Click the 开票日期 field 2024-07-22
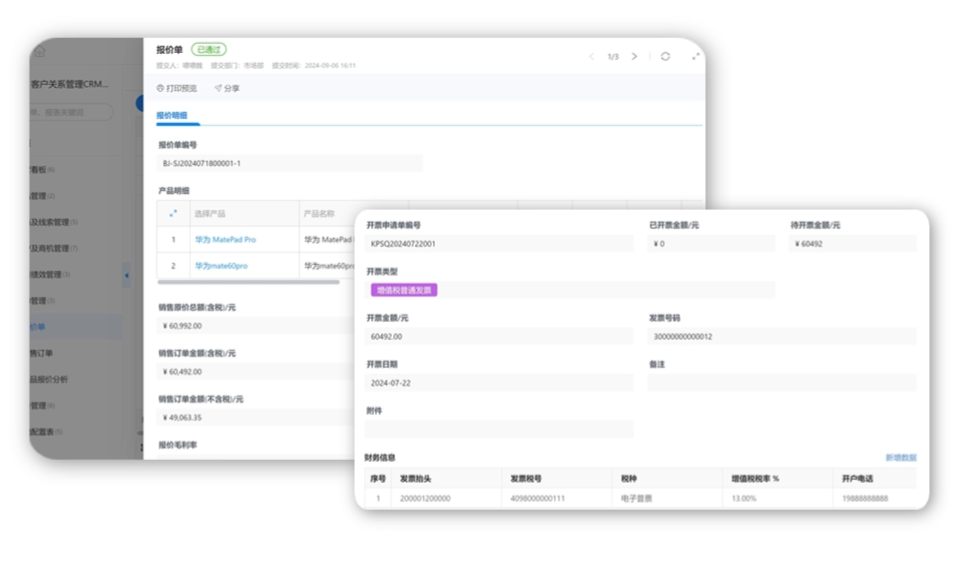The image size is (960, 563). click(499, 383)
